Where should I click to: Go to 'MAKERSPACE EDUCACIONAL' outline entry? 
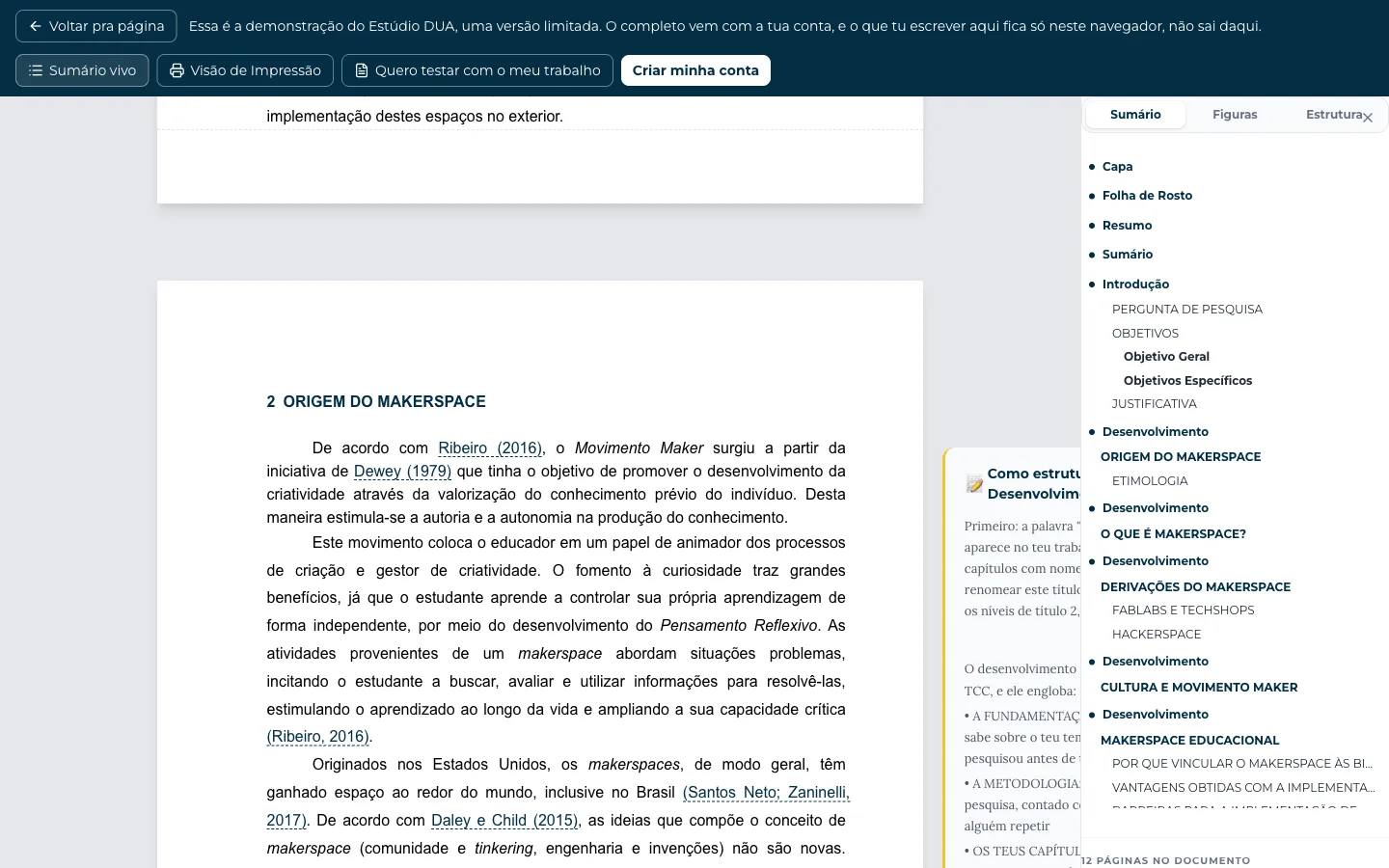tap(1189, 741)
